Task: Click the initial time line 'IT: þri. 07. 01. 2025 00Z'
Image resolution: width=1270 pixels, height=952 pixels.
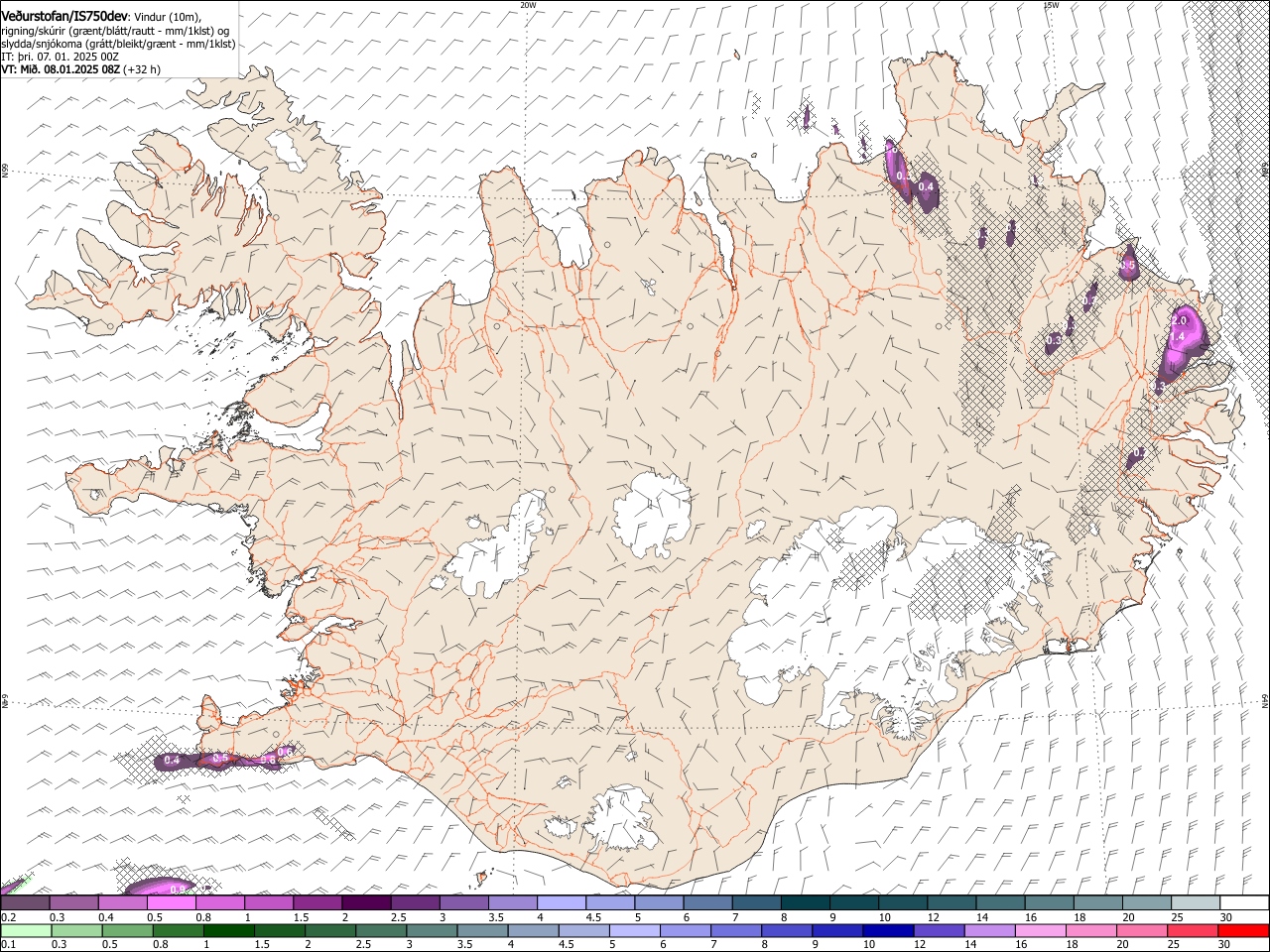Action: tap(61, 57)
